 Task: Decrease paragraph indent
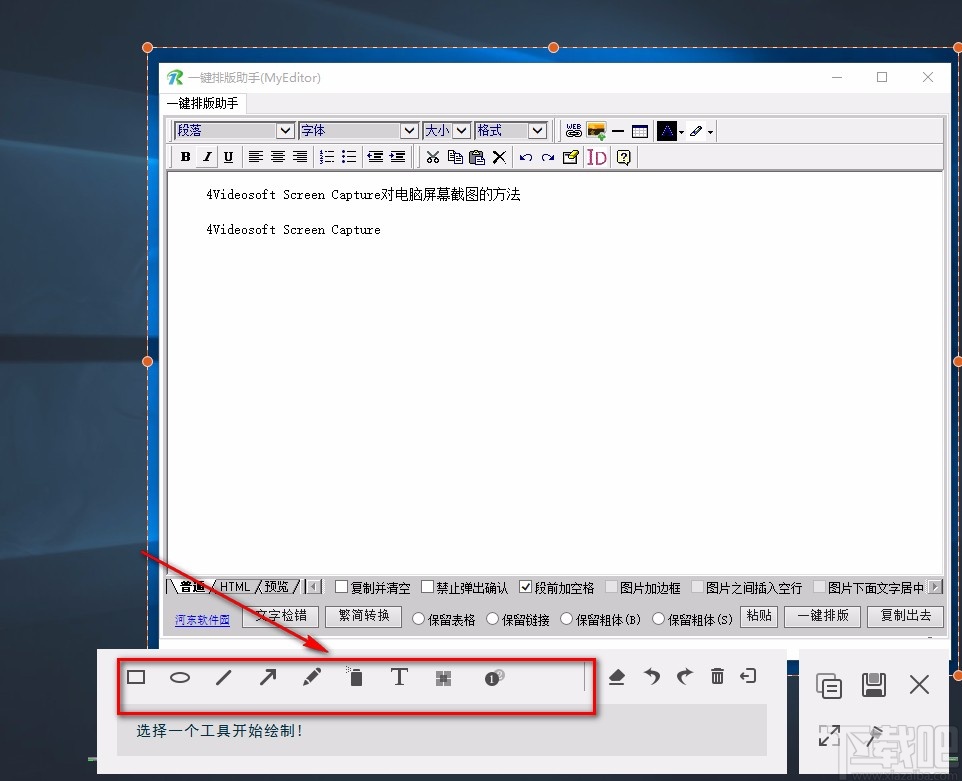pyautogui.click(x=375, y=157)
